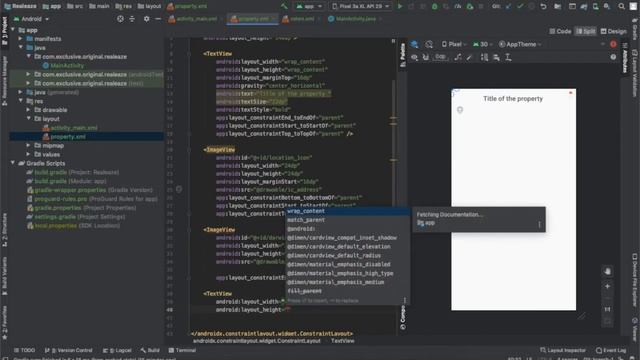Hide the Project panel with minus icon
This screenshot has width=640, height=360.
point(158,19)
